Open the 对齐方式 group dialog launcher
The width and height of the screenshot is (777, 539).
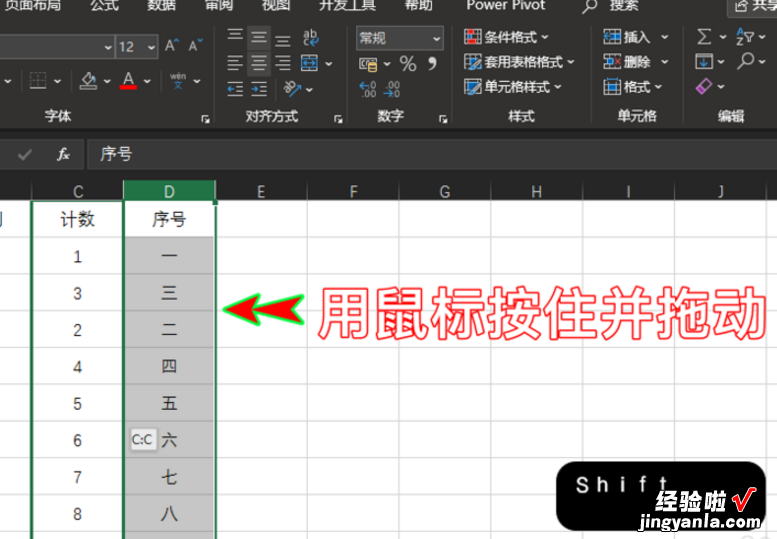pyautogui.click(x=338, y=119)
